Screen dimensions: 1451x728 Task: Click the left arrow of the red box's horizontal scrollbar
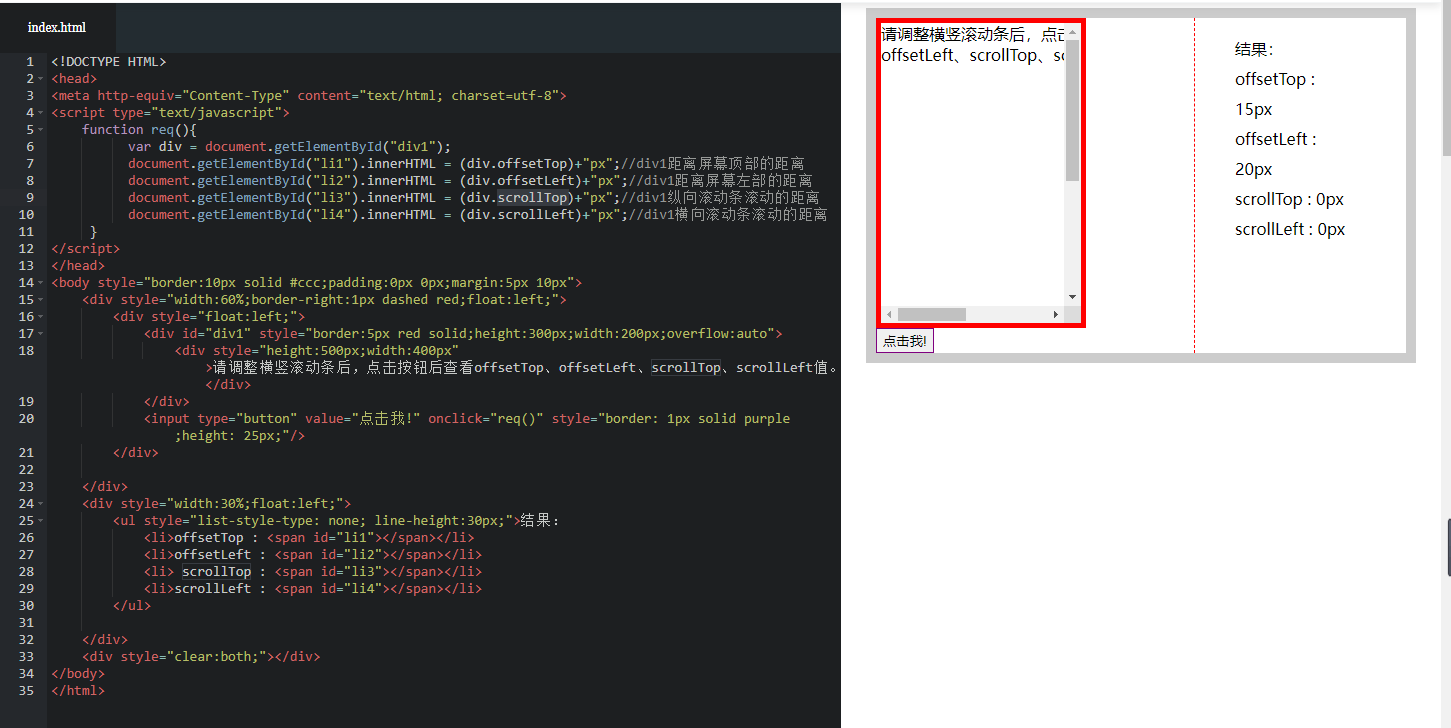[x=890, y=314]
